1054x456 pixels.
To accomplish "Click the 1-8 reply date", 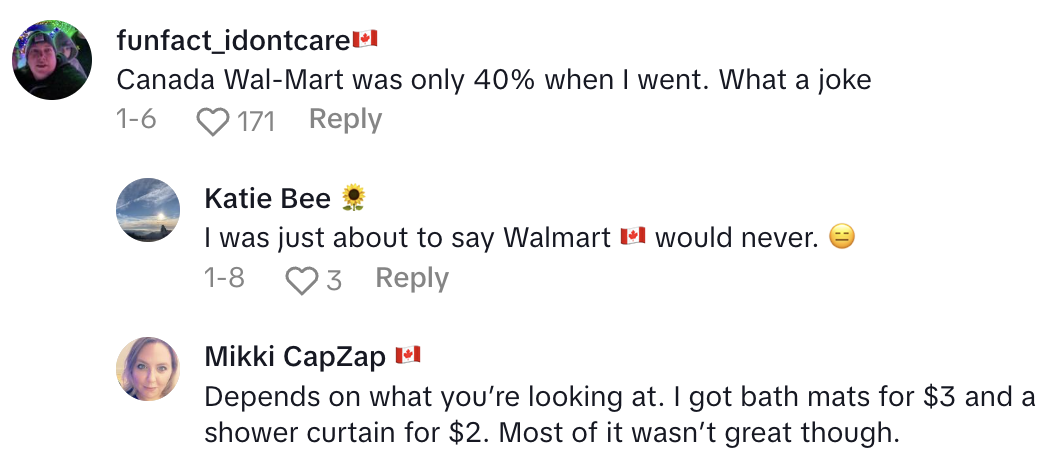I will (224, 278).
